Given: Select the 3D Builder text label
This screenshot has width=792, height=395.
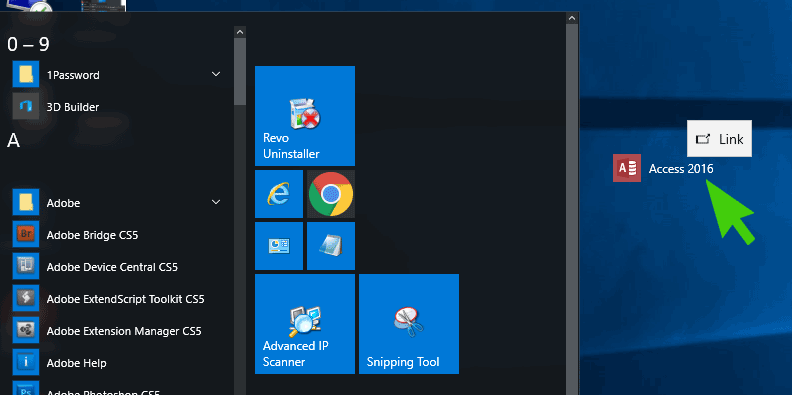Looking at the screenshot, I should (x=73, y=107).
